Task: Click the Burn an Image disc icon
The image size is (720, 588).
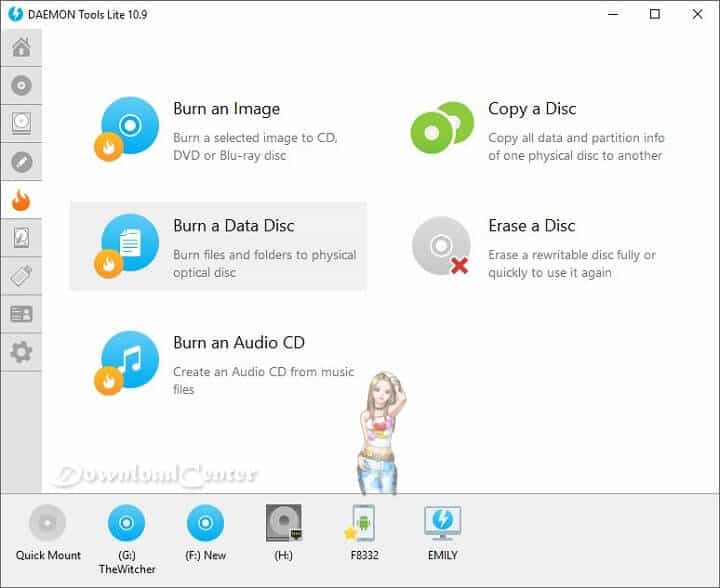Action: [127, 129]
